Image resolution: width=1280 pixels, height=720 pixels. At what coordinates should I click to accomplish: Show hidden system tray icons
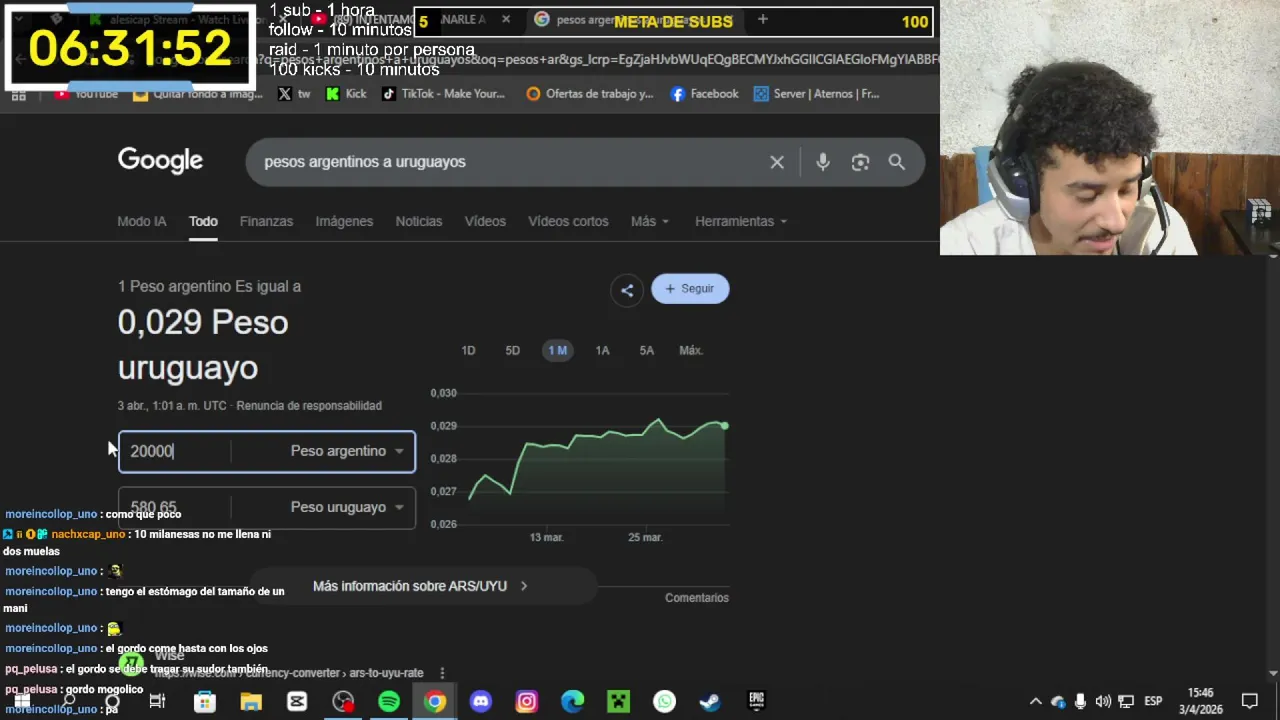tap(1036, 702)
